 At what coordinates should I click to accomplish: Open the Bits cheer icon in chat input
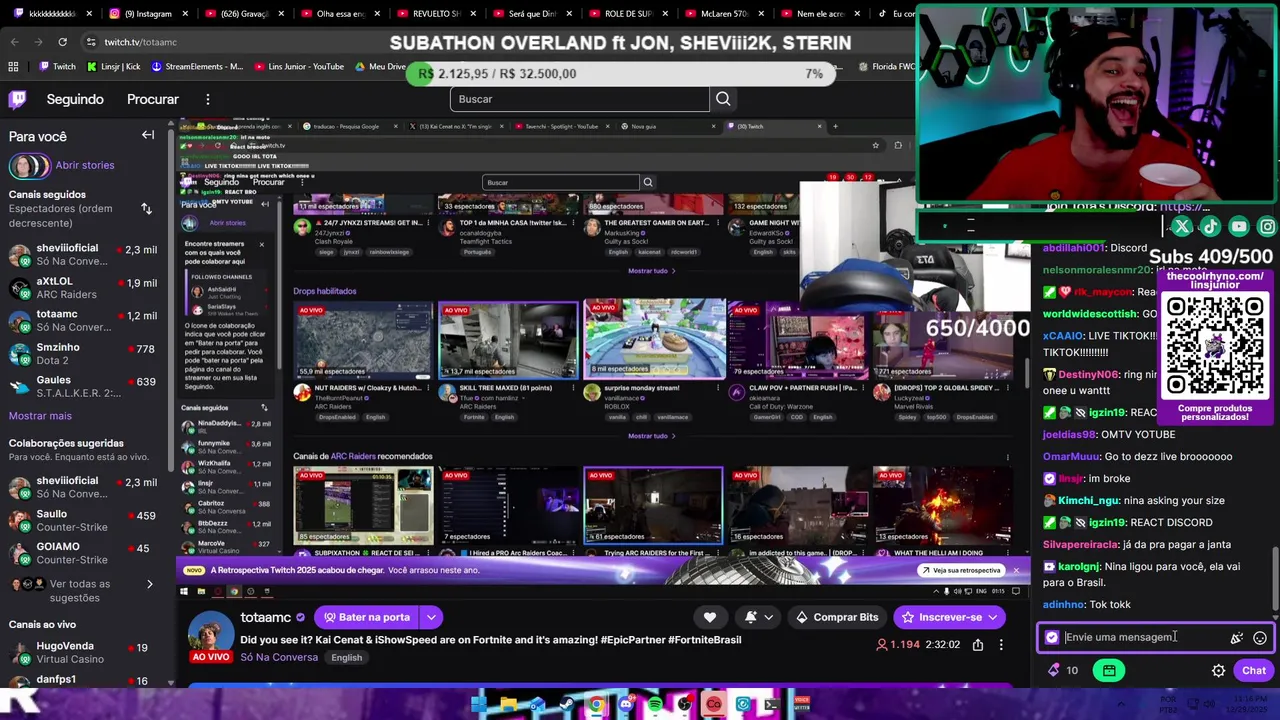[1237, 637]
